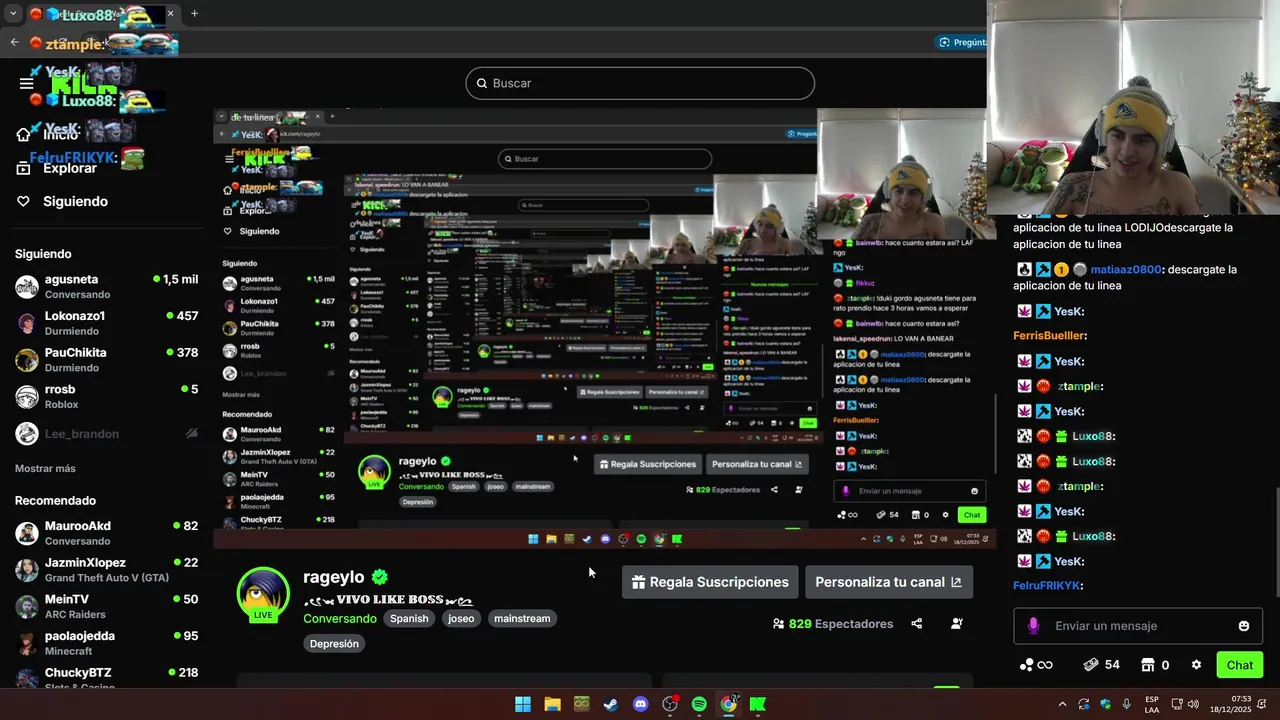Open Steam from the taskbar
The width and height of the screenshot is (1280, 720).
(610, 704)
